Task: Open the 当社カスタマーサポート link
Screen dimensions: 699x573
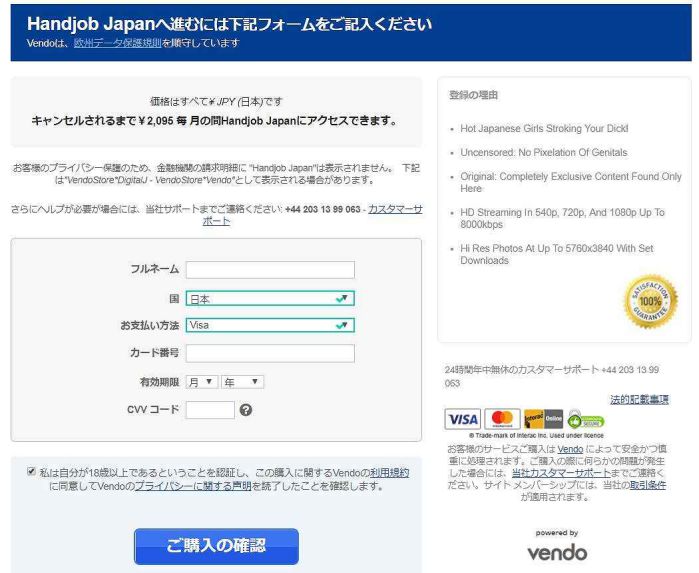Action: pos(561,473)
